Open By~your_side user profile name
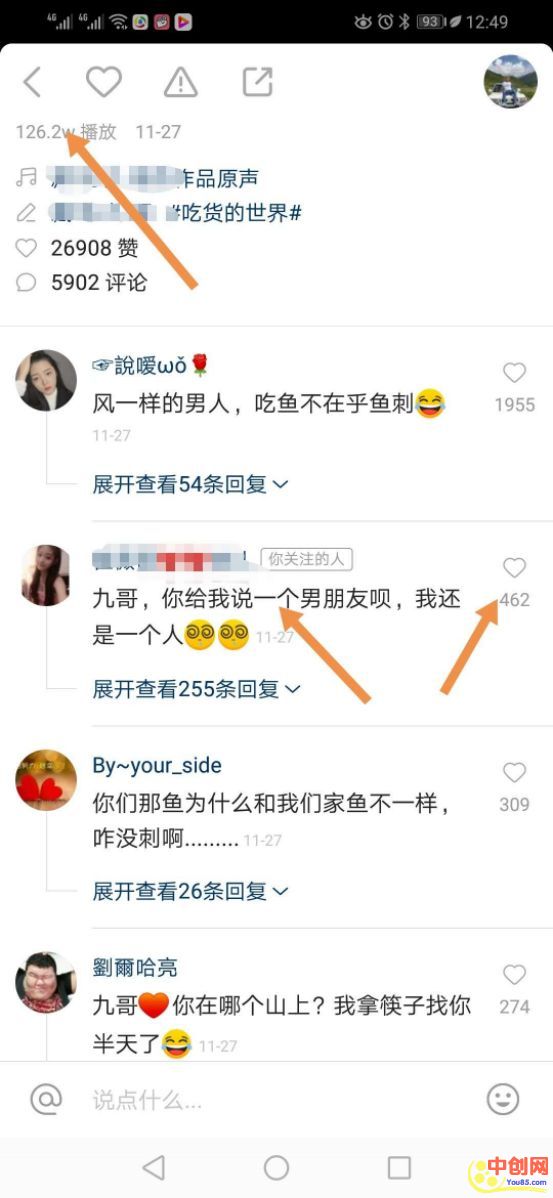Screen dimensions: 553x1198 157,766
